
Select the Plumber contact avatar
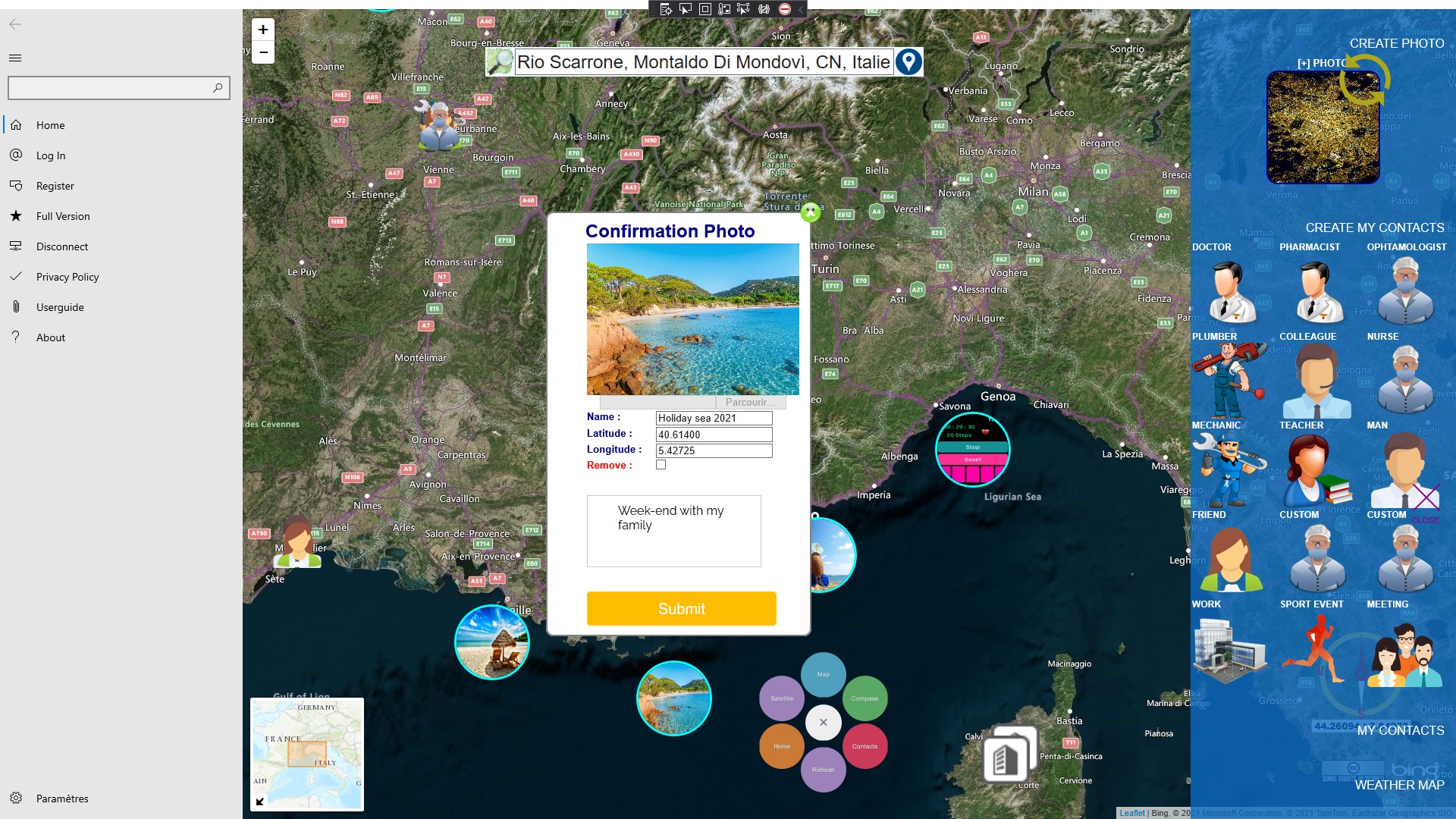1228,381
